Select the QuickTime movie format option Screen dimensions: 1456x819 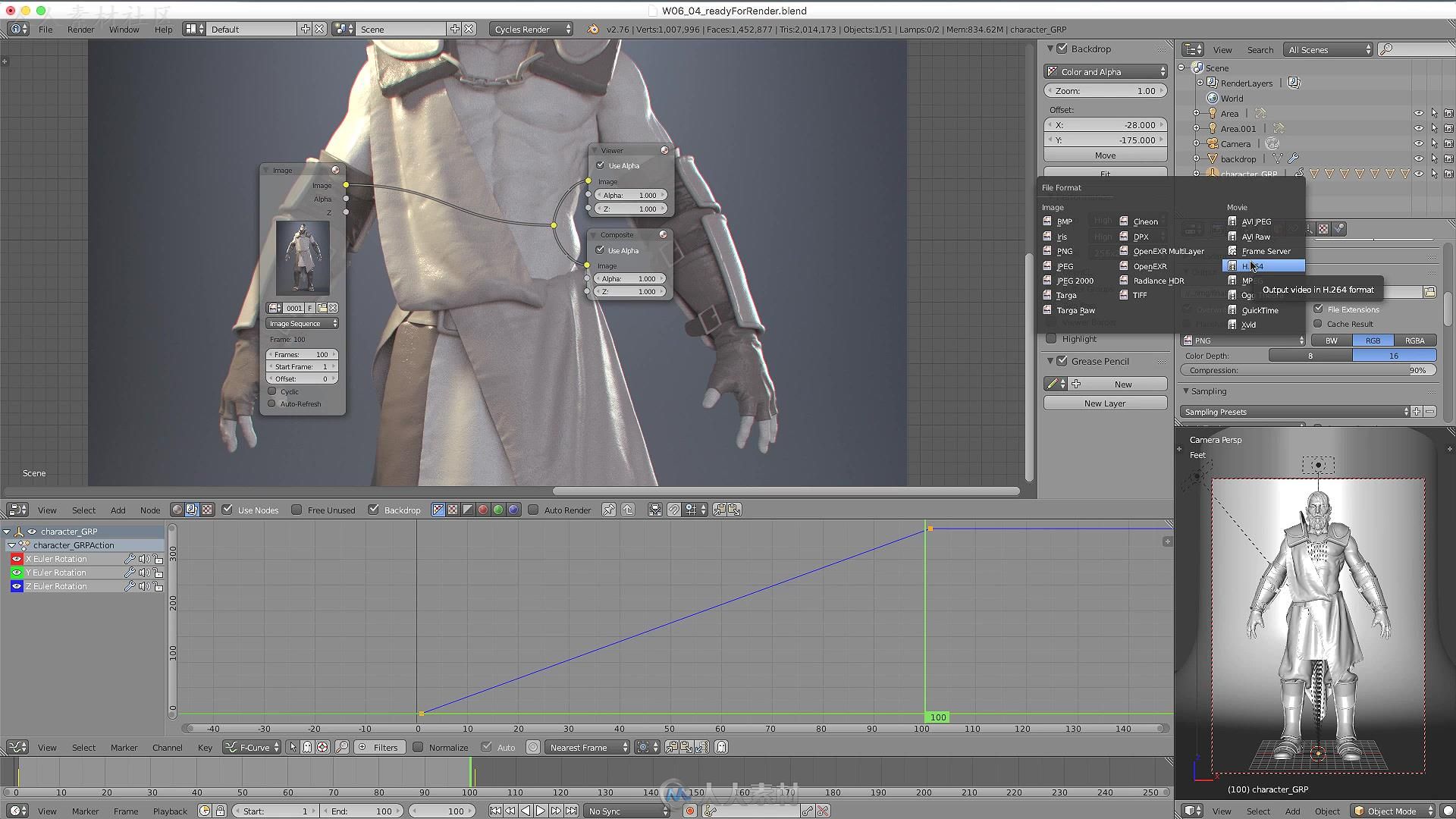coord(1259,310)
